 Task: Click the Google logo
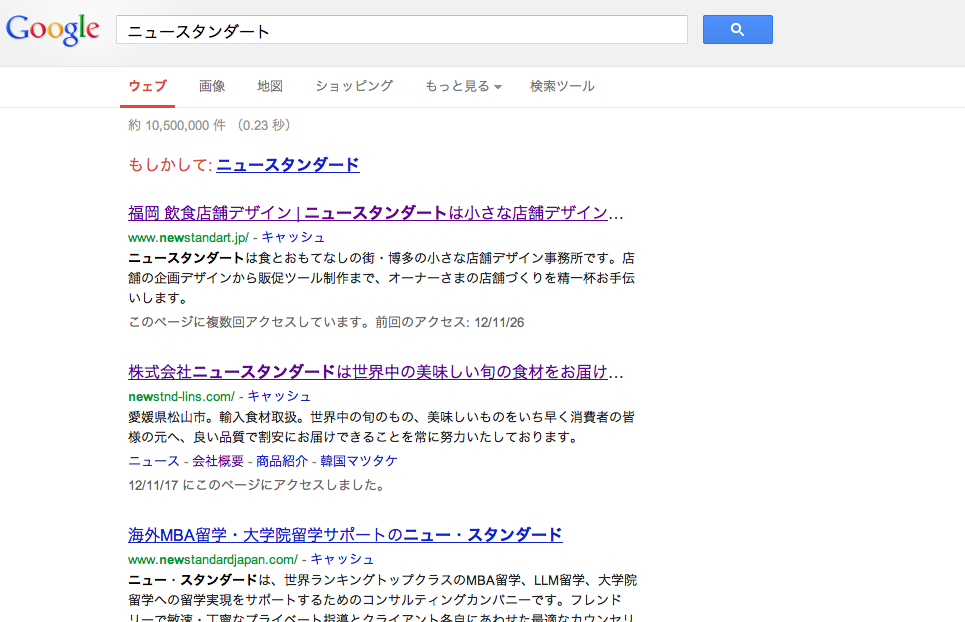[x=52, y=30]
